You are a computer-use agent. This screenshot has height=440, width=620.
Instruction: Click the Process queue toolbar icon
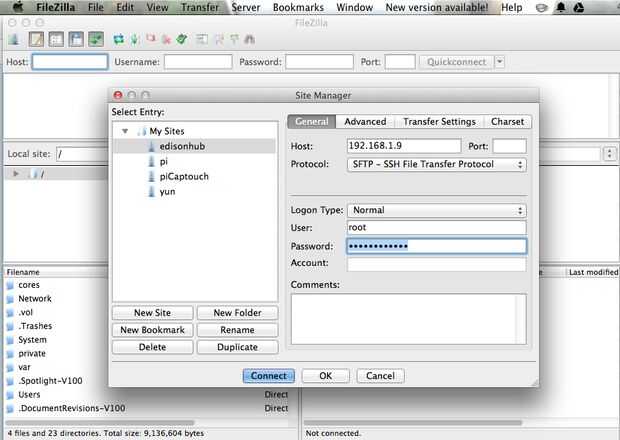(135, 39)
